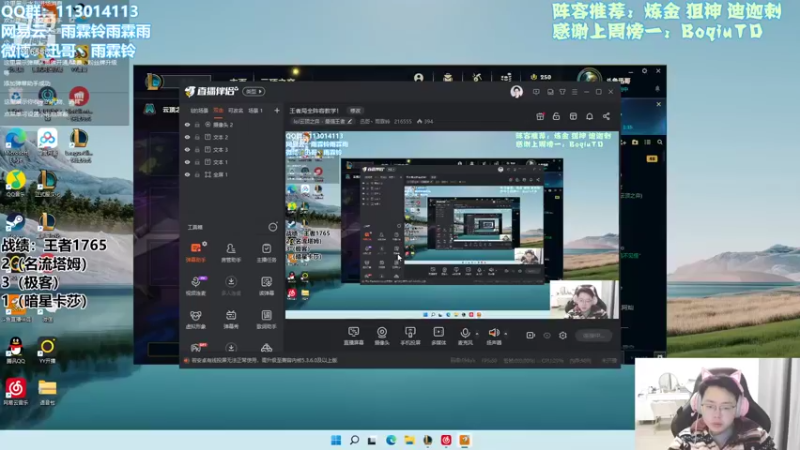Open Windows taskbar search
Image resolution: width=800 pixels, height=450 pixels.
tap(354, 440)
